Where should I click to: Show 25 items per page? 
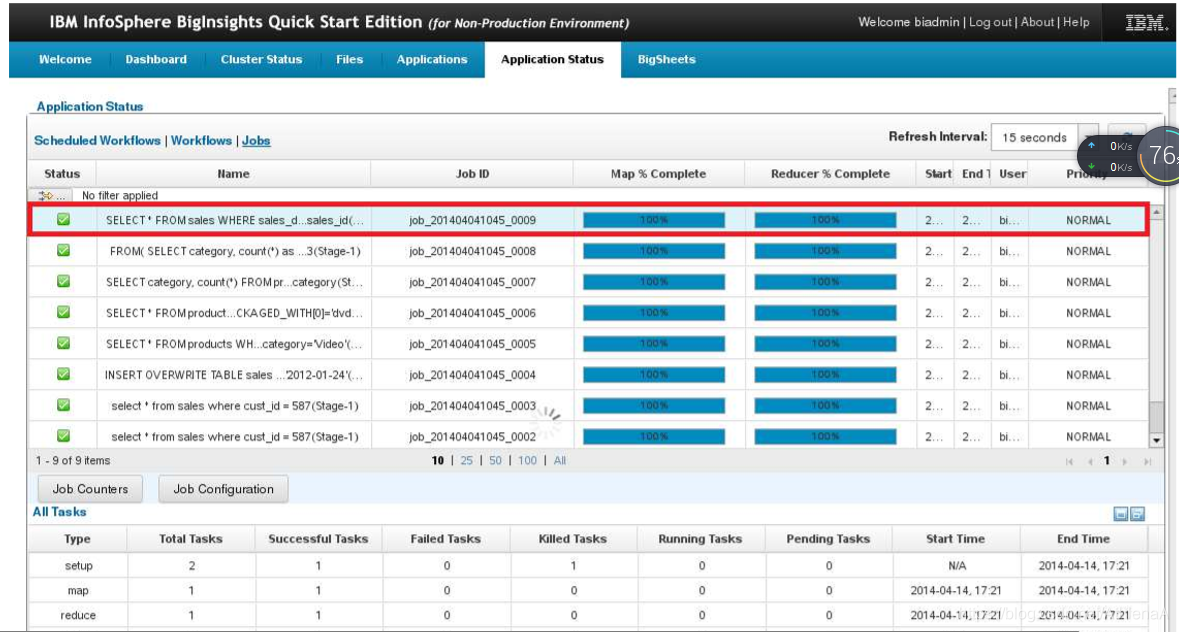pyautogui.click(x=466, y=461)
